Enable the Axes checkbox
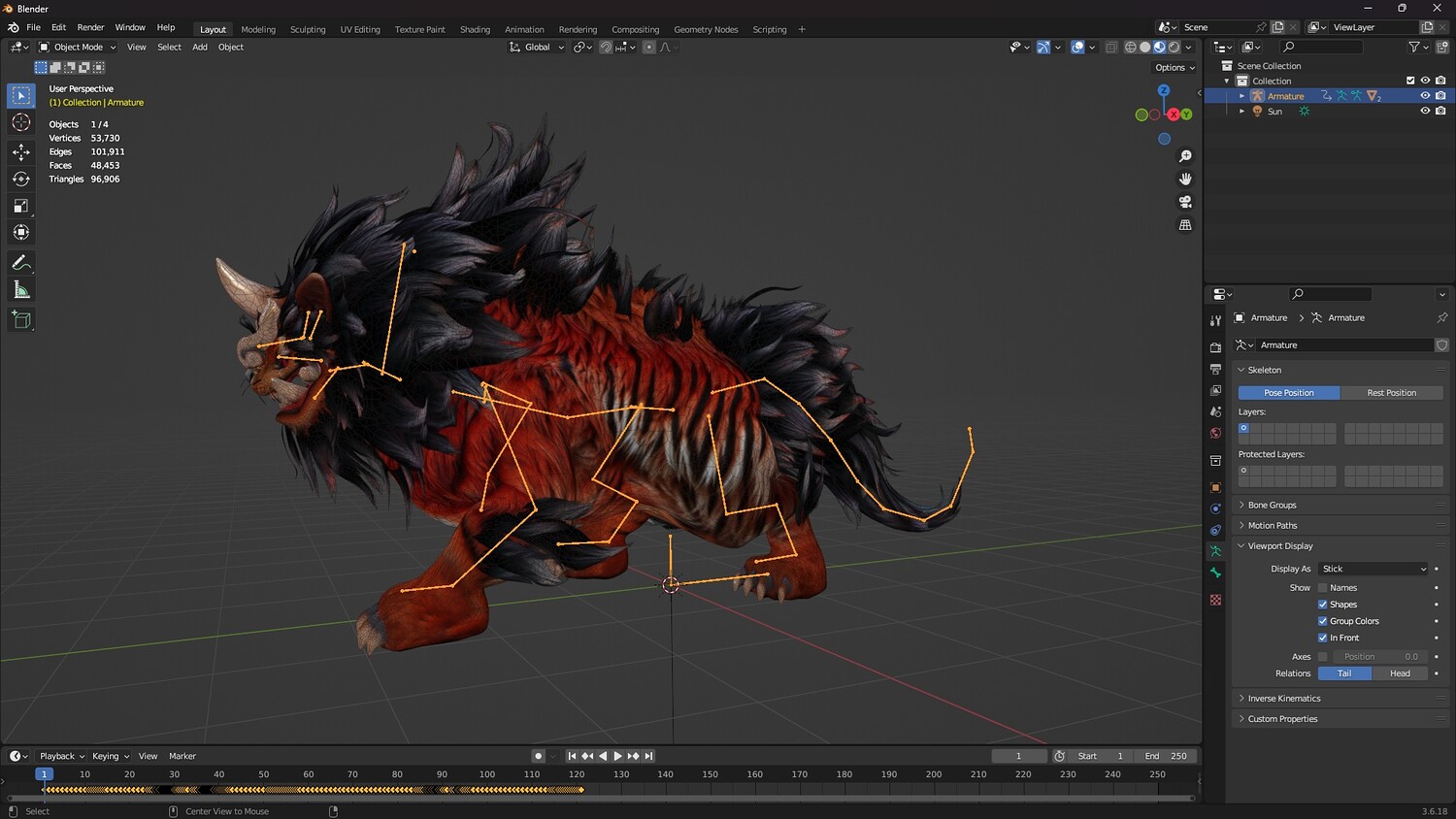Viewport: 1456px width, 819px height. (x=1322, y=657)
